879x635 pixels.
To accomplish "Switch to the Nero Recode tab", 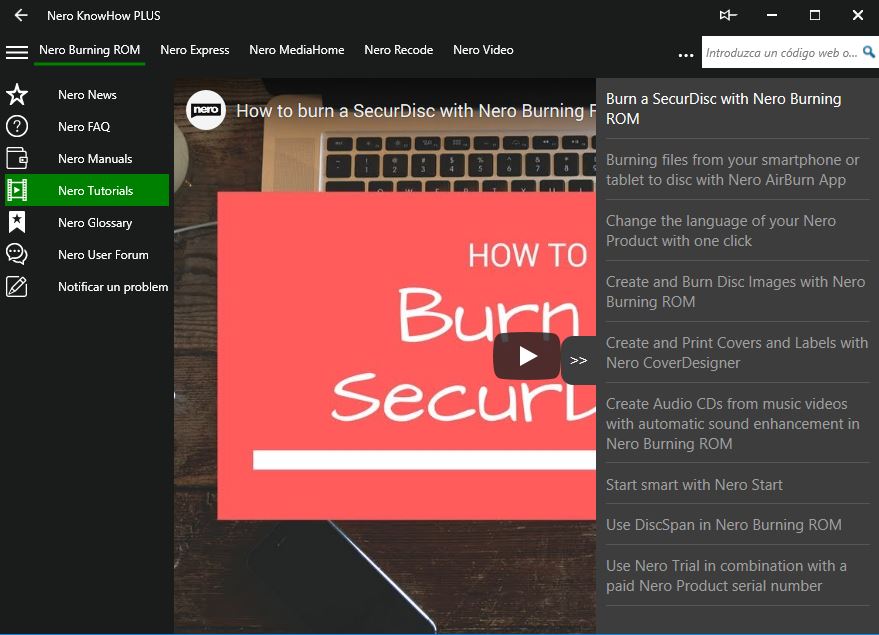I will [x=398, y=50].
